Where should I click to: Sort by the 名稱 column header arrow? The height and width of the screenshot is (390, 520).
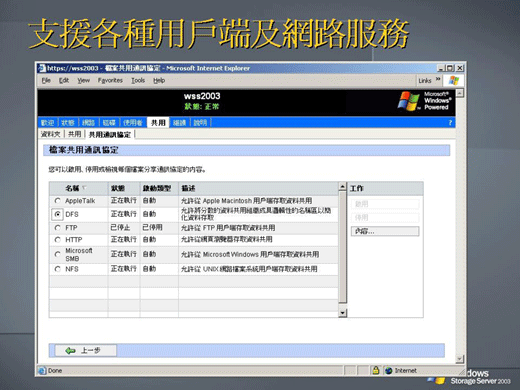(x=84, y=188)
